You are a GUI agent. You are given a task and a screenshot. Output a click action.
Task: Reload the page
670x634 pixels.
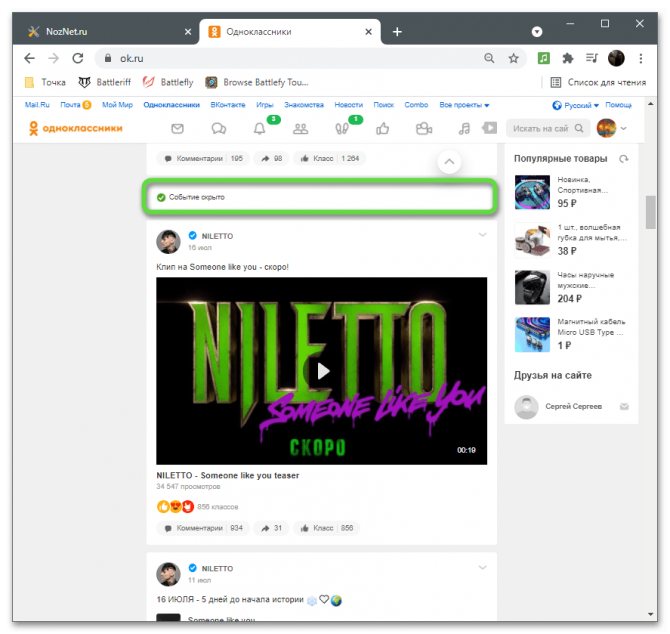[x=78, y=58]
